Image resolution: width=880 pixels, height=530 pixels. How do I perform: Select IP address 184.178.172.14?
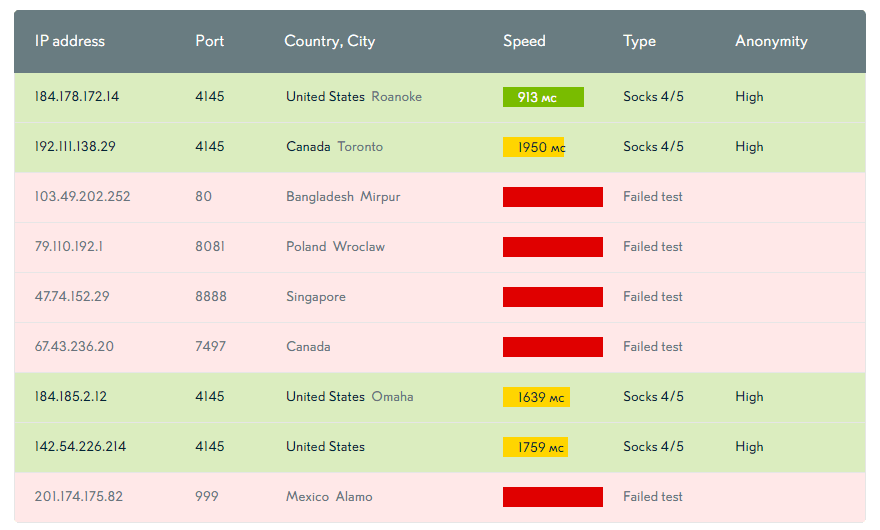(77, 97)
